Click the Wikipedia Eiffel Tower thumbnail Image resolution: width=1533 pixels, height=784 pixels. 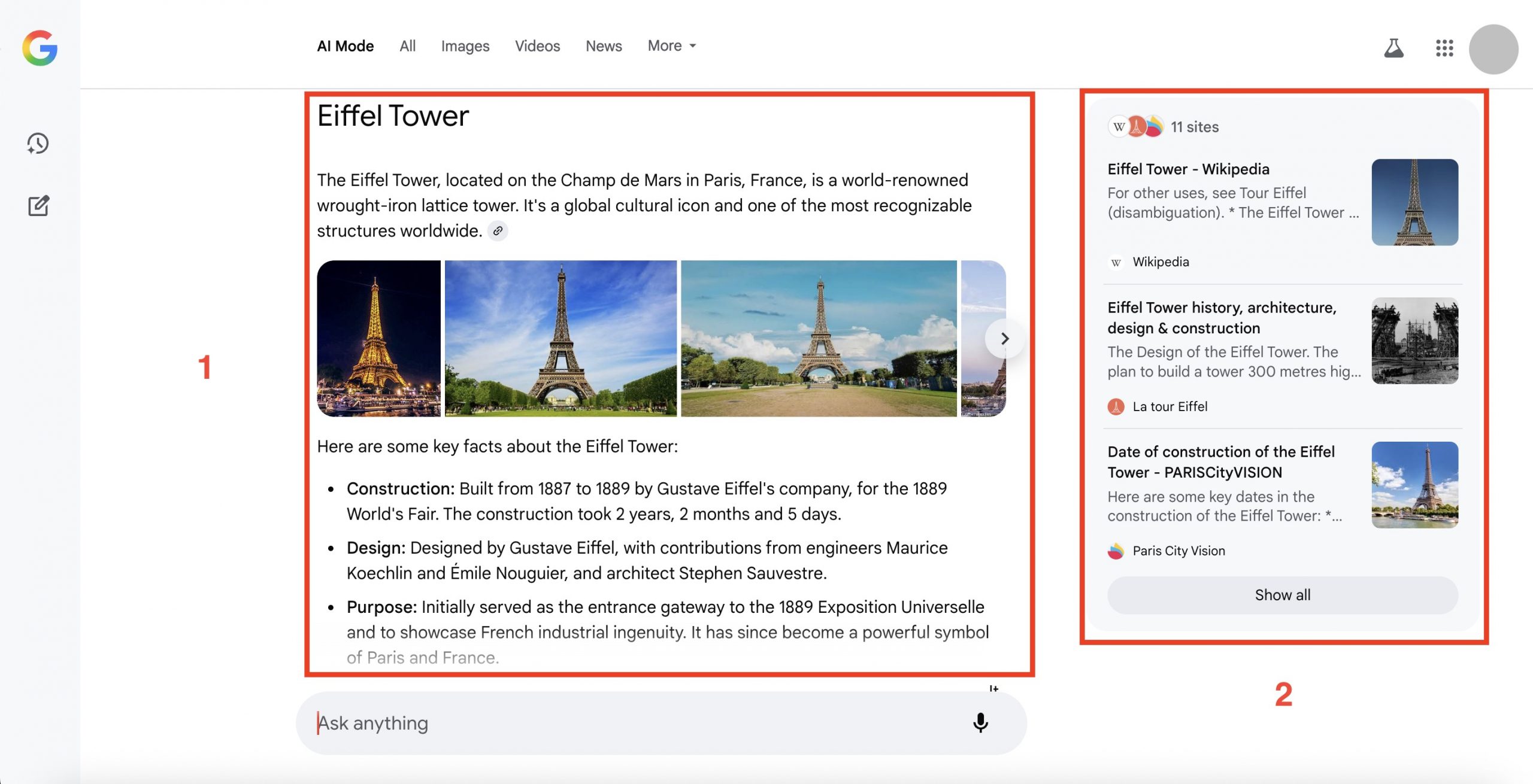click(x=1415, y=202)
